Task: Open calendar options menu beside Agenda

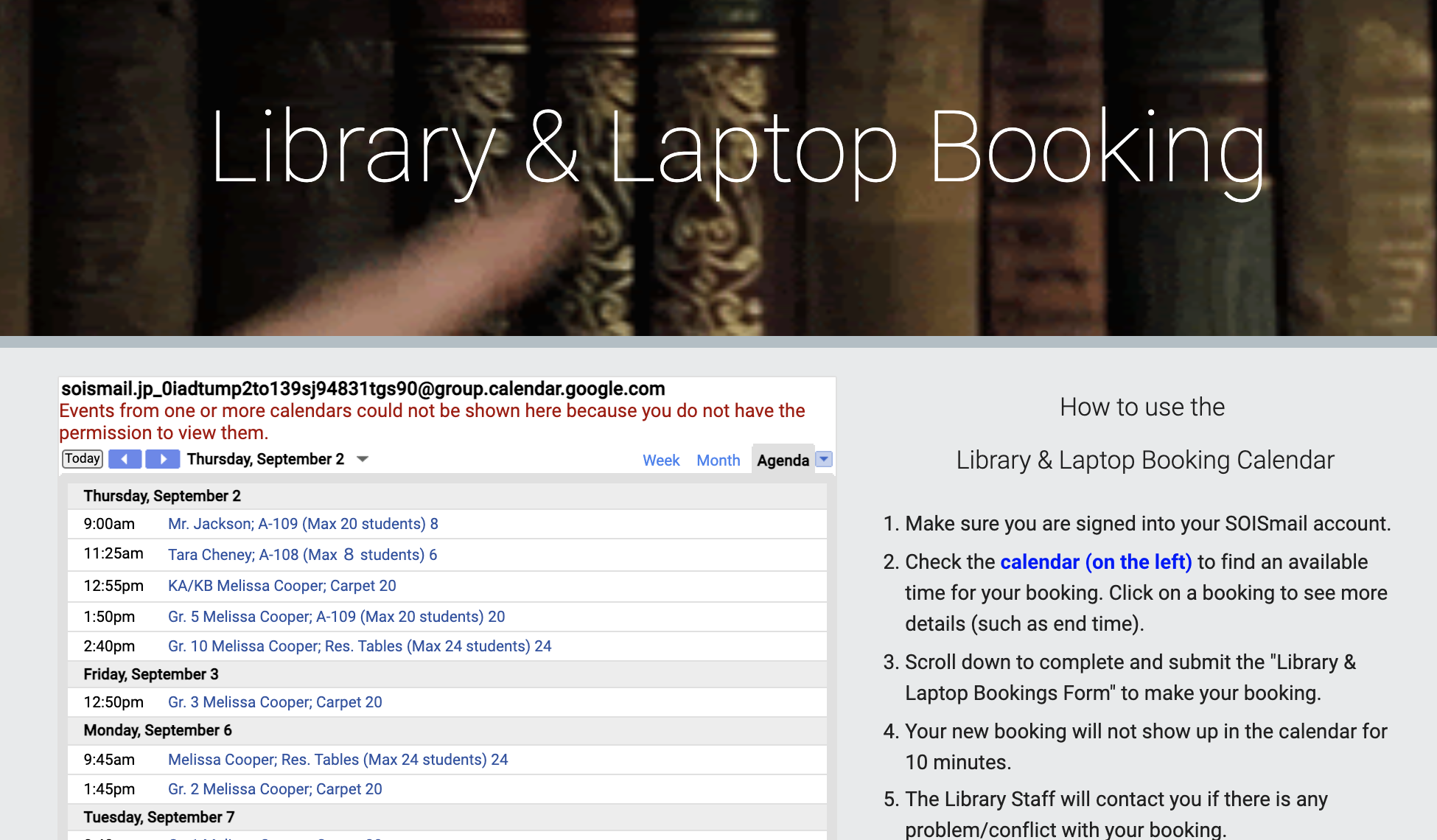Action: tap(824, 459)
